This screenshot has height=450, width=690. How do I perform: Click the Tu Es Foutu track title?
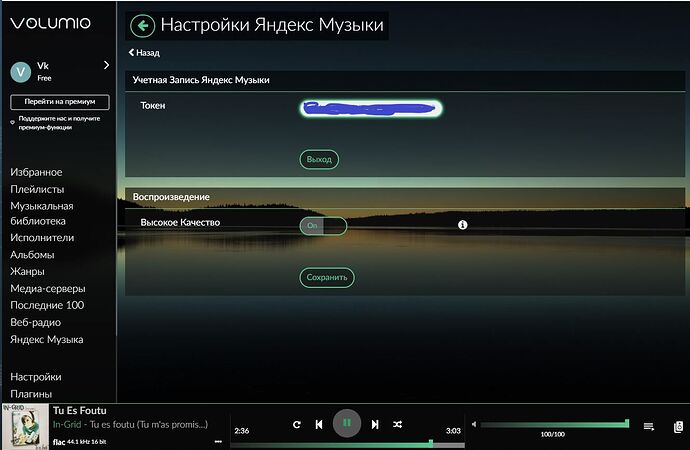click(80, 411)
